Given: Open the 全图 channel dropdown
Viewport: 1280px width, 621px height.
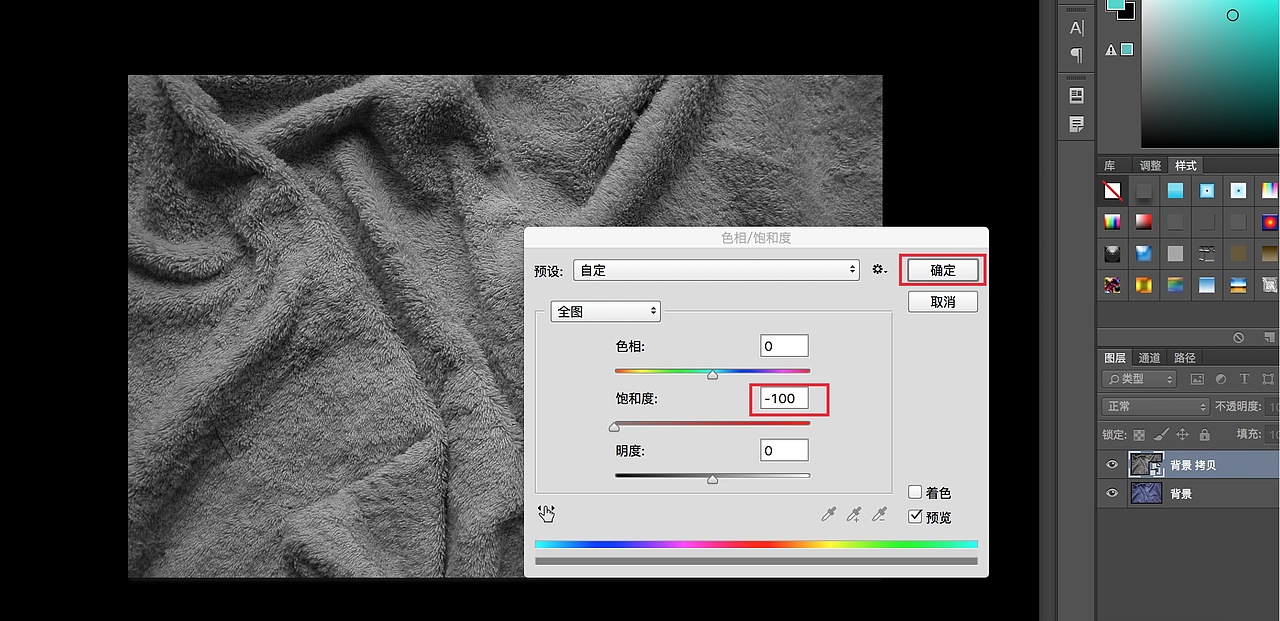Looking at the screenshot, I should (x=606, y=311).
